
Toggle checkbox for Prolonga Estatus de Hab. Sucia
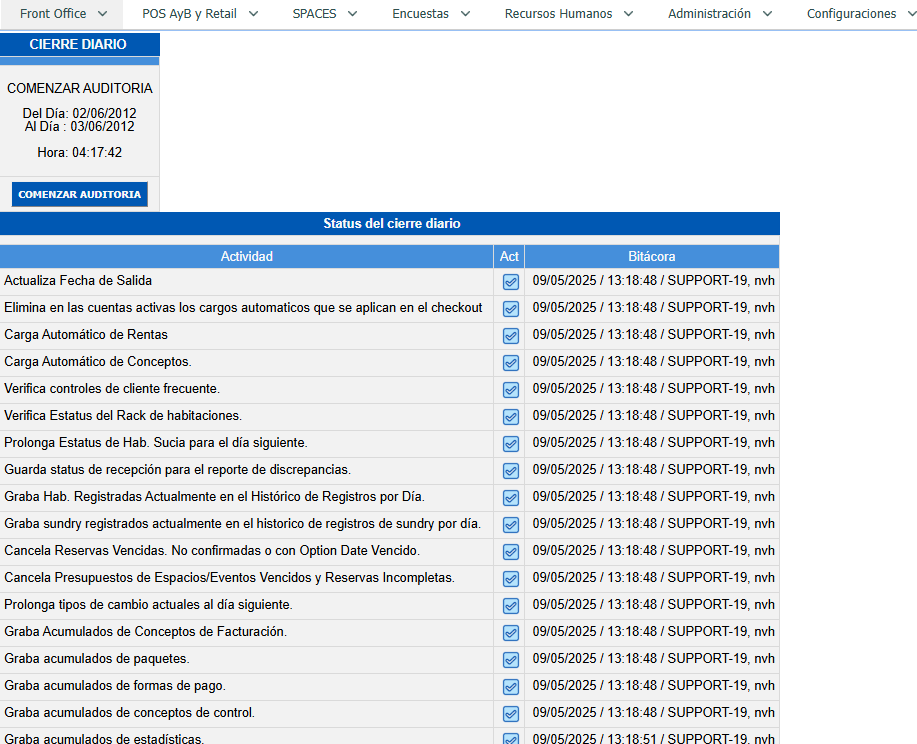(510, 444)
